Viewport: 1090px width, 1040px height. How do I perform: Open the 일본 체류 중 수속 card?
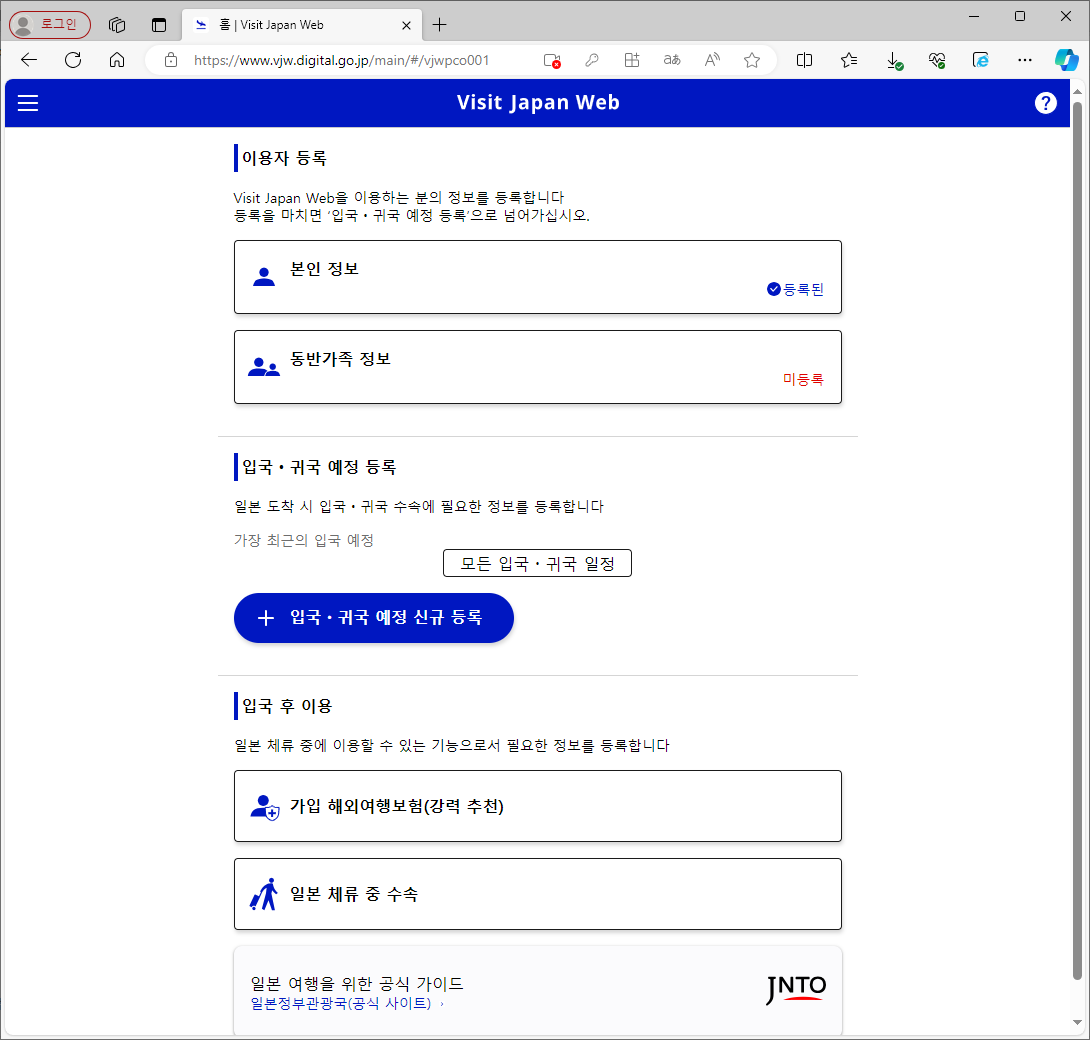(538, 894)
